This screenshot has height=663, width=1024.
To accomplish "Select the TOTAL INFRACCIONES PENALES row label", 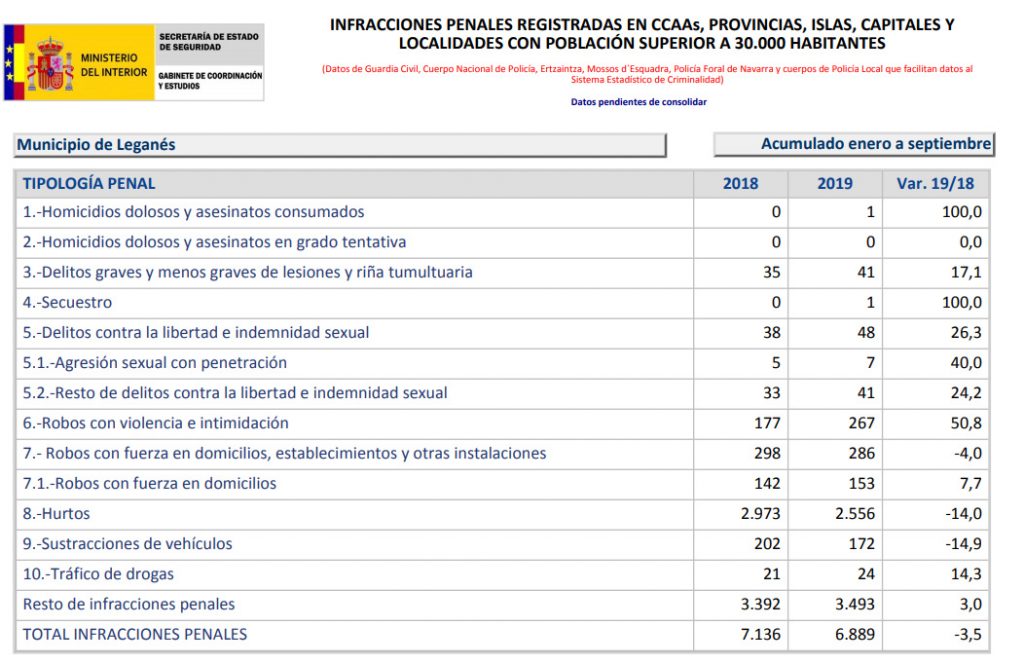I will tap(134, 635).
